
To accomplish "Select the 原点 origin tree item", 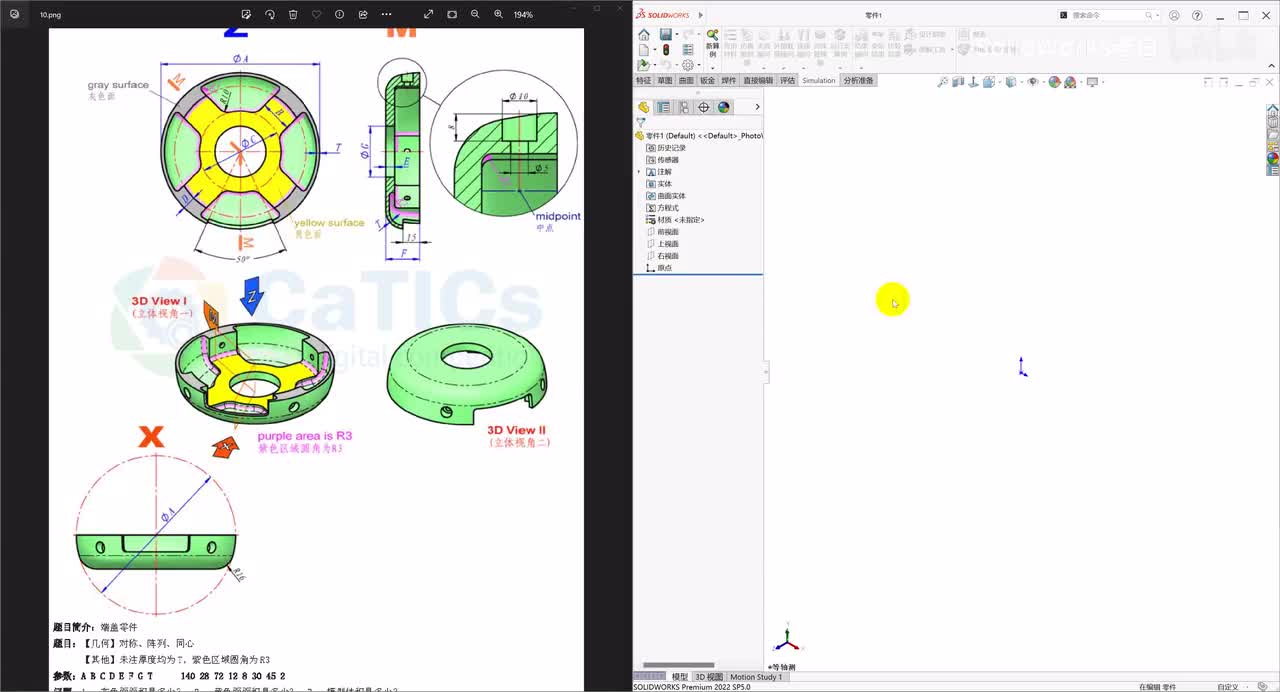I will tap(659, 268).
